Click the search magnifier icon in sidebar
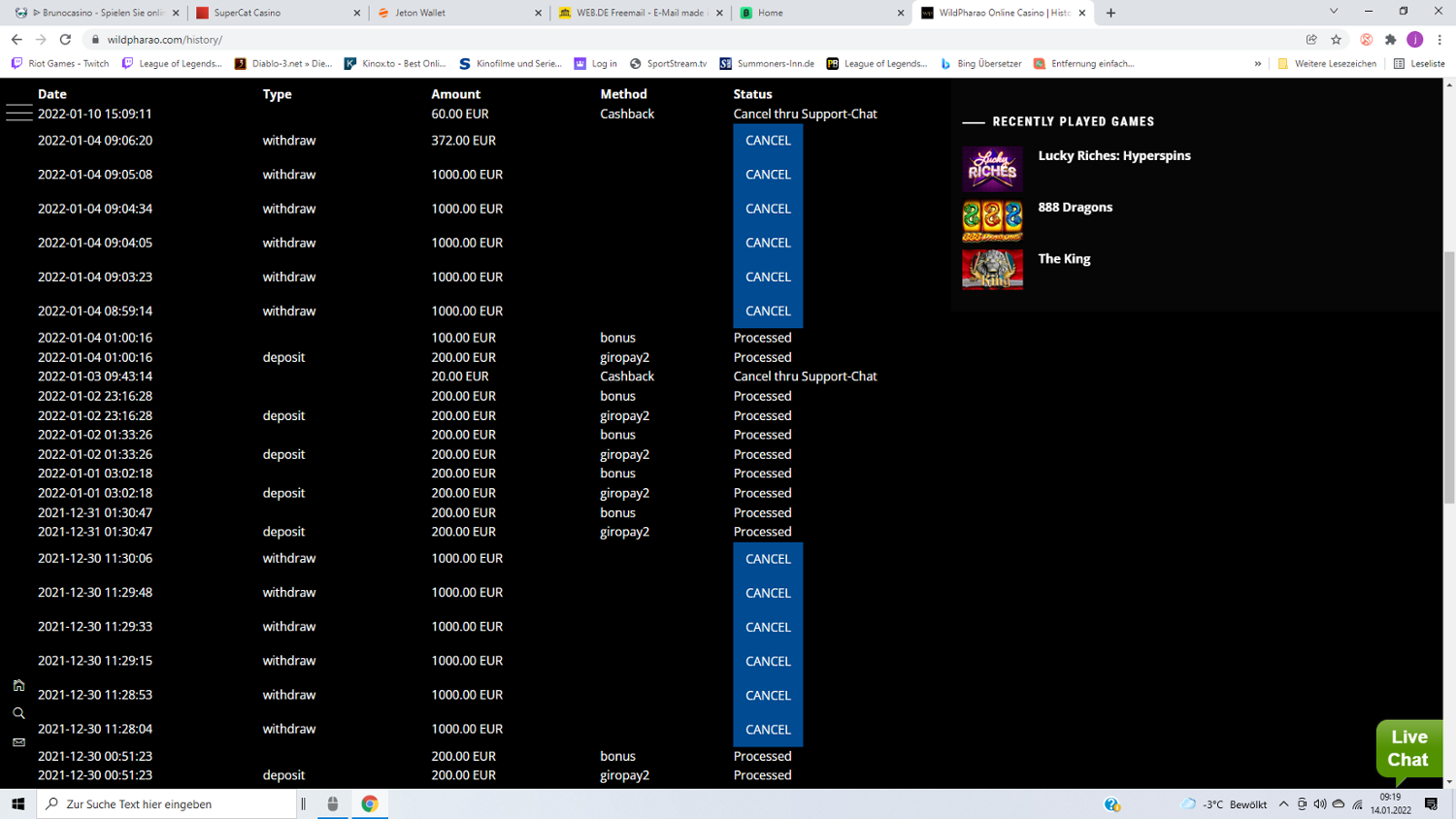Image resolution: width=1456 pixels, height=819 pixels. 18,713
